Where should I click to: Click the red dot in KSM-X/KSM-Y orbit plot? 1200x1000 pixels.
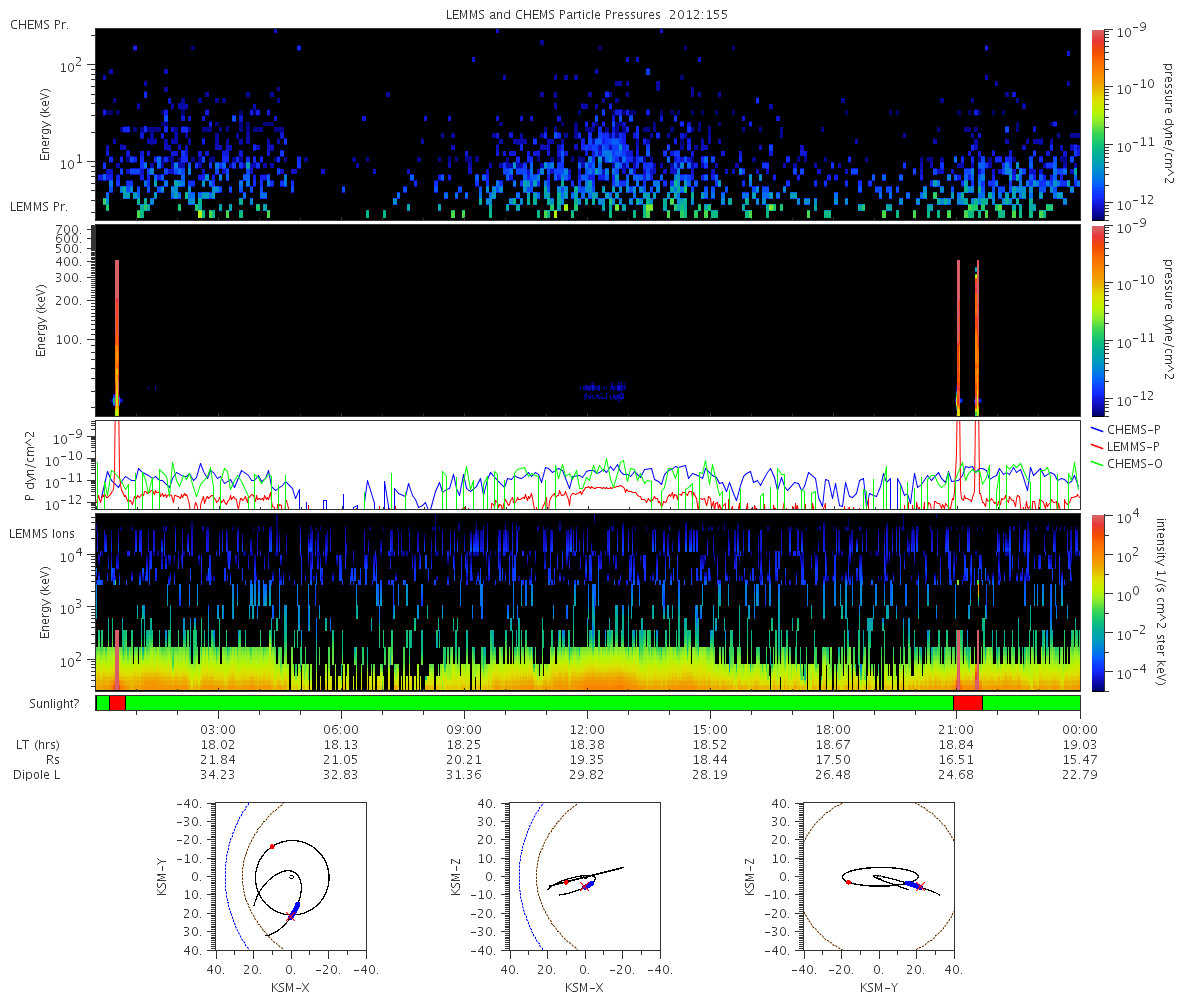click(272, 846)
